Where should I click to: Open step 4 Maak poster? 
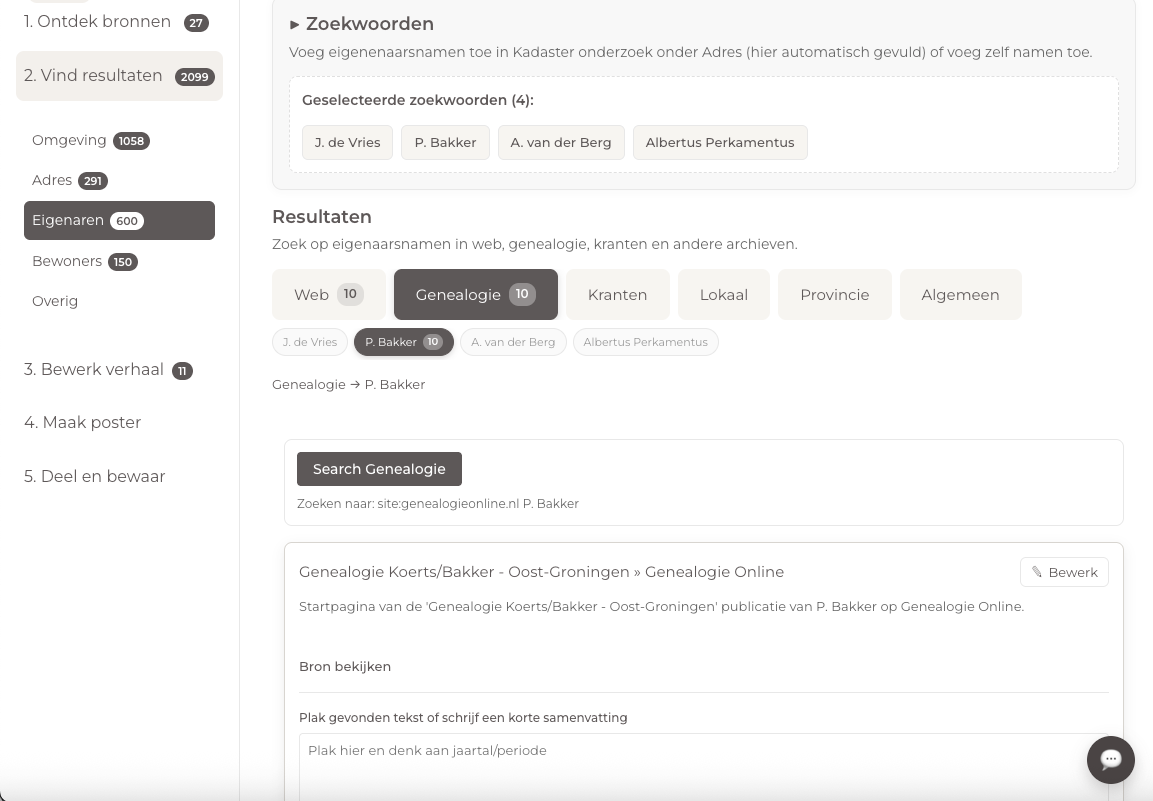click(82, 422)
